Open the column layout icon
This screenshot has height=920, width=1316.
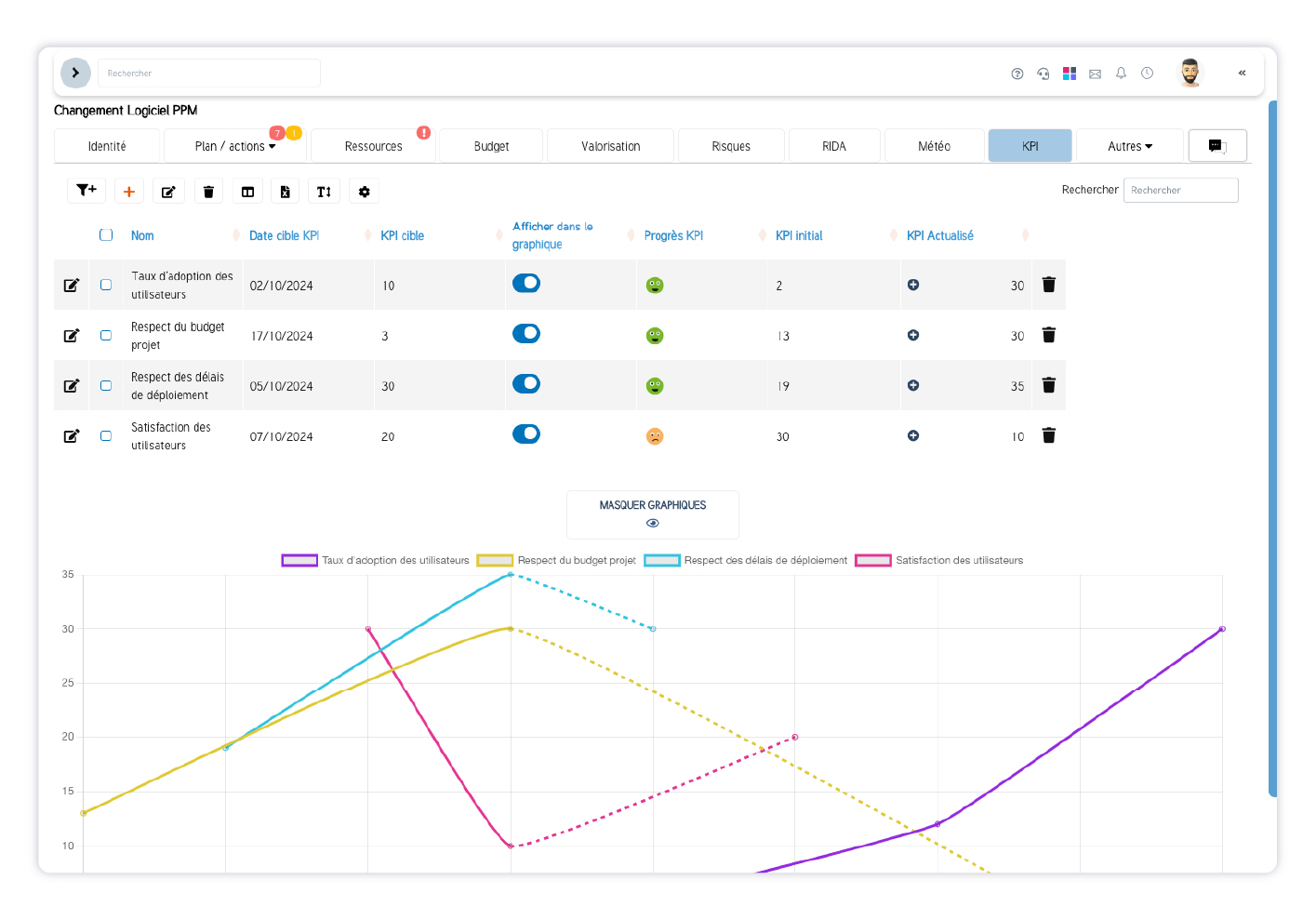(247, 190)
